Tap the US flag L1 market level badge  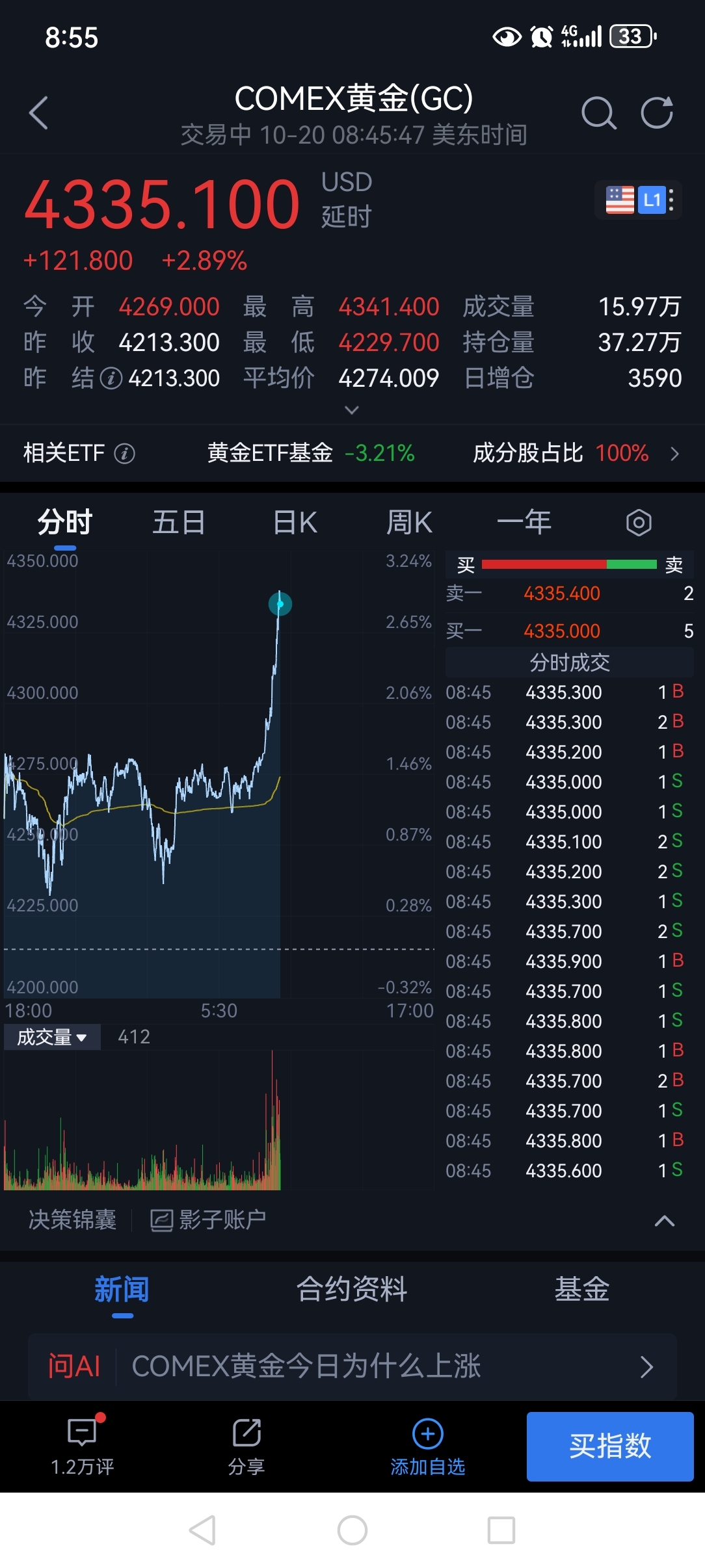click(638, 200)
